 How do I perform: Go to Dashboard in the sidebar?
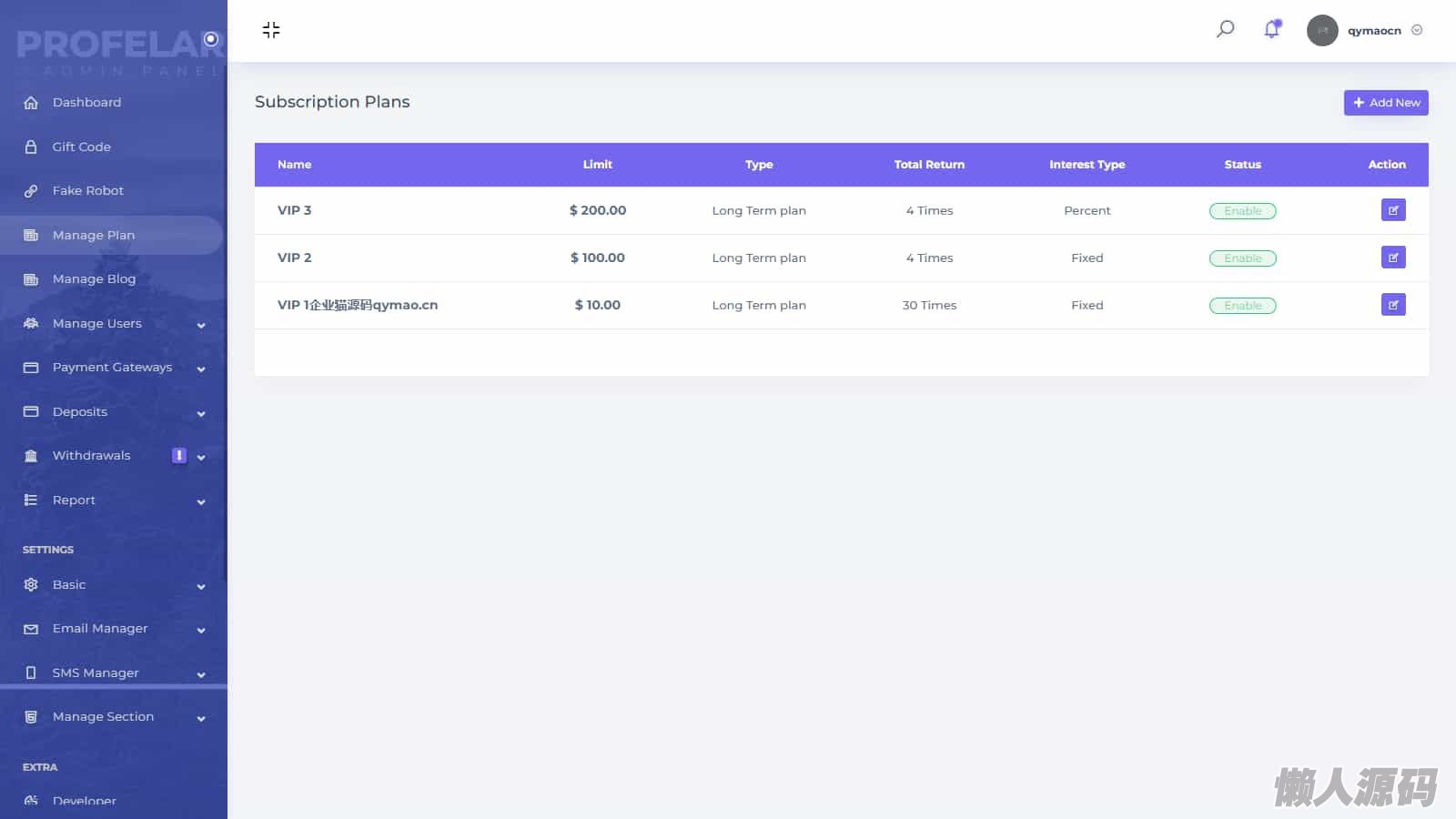click(x=86, y=103)
